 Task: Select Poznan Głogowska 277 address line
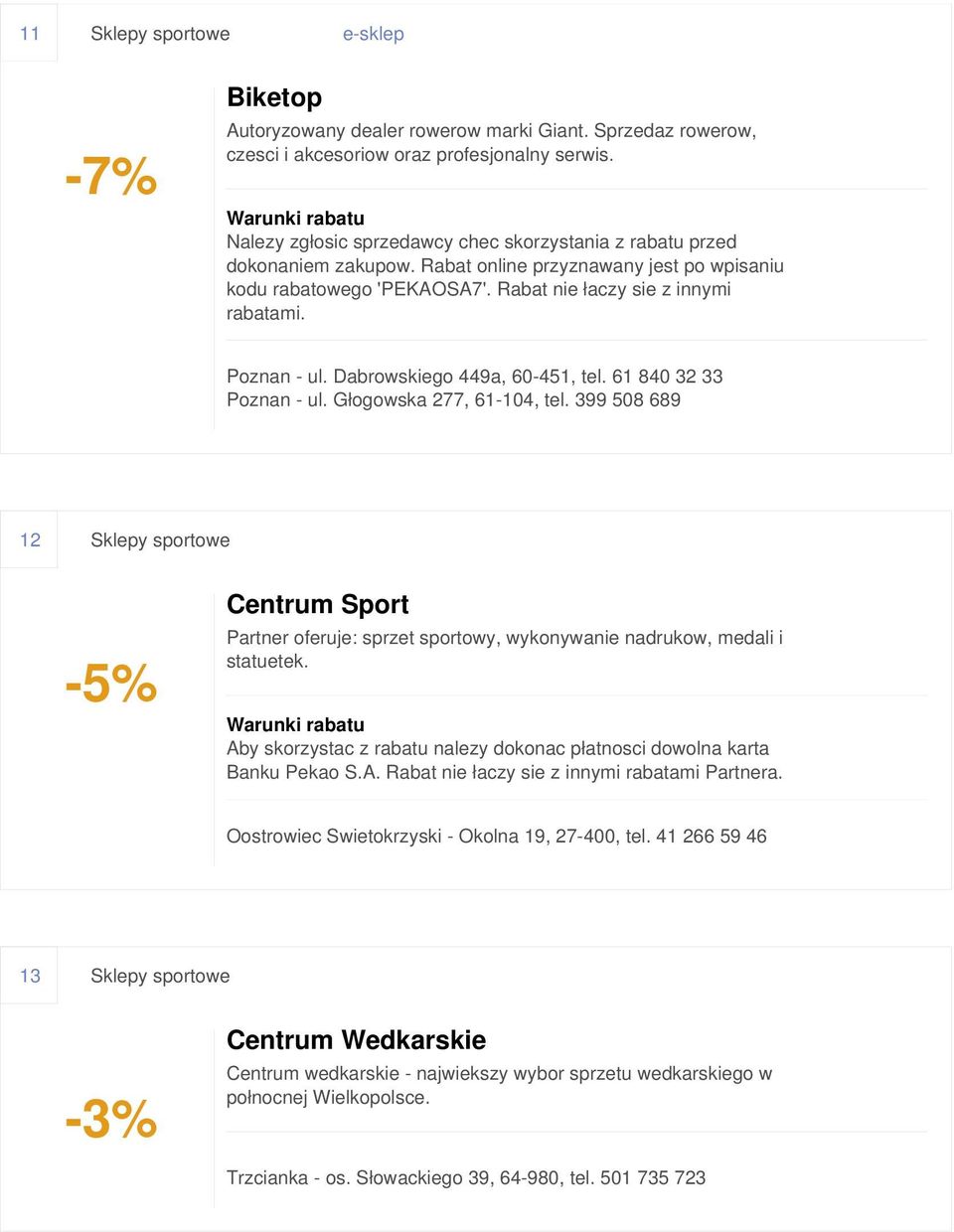click(453, 400)
